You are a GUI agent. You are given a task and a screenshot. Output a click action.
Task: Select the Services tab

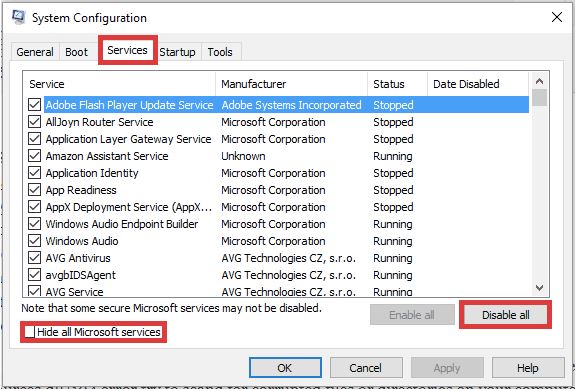(127, 50)
